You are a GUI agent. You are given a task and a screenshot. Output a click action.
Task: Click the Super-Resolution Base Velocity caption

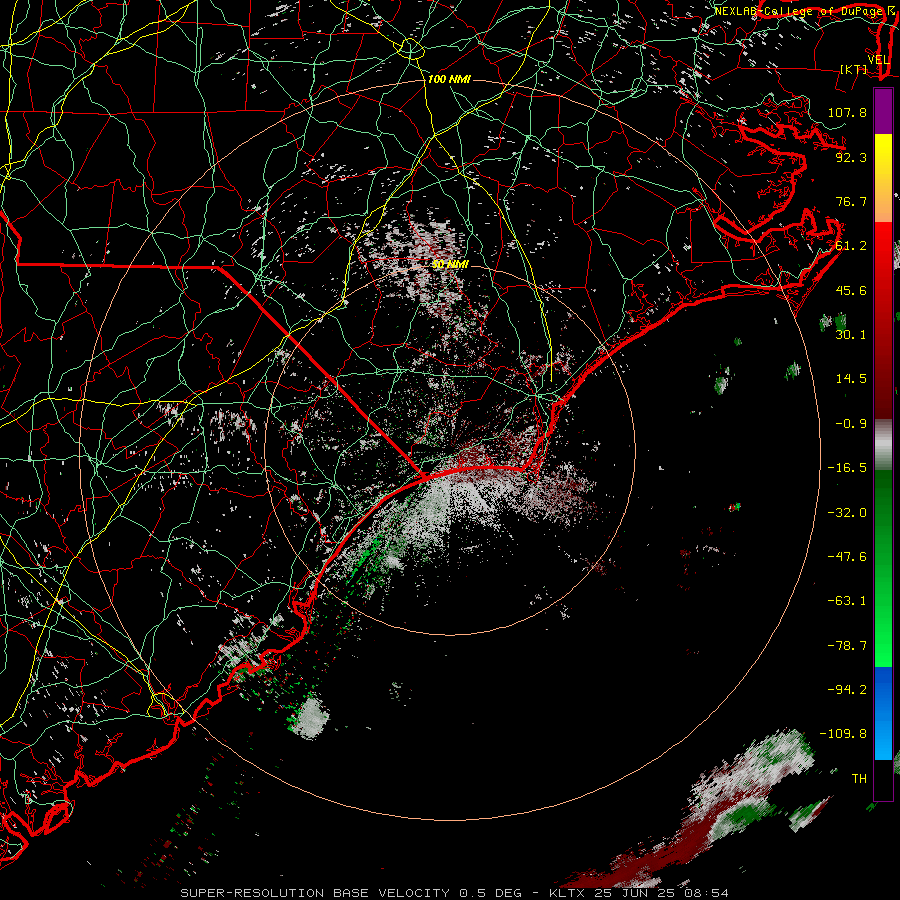click(x=455, y=893)
